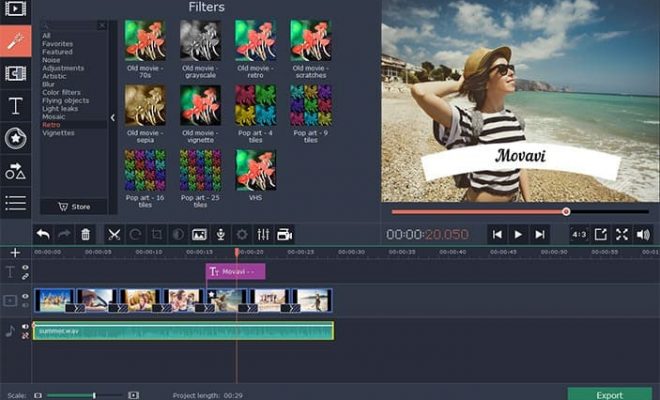Play the preview video

518,234
